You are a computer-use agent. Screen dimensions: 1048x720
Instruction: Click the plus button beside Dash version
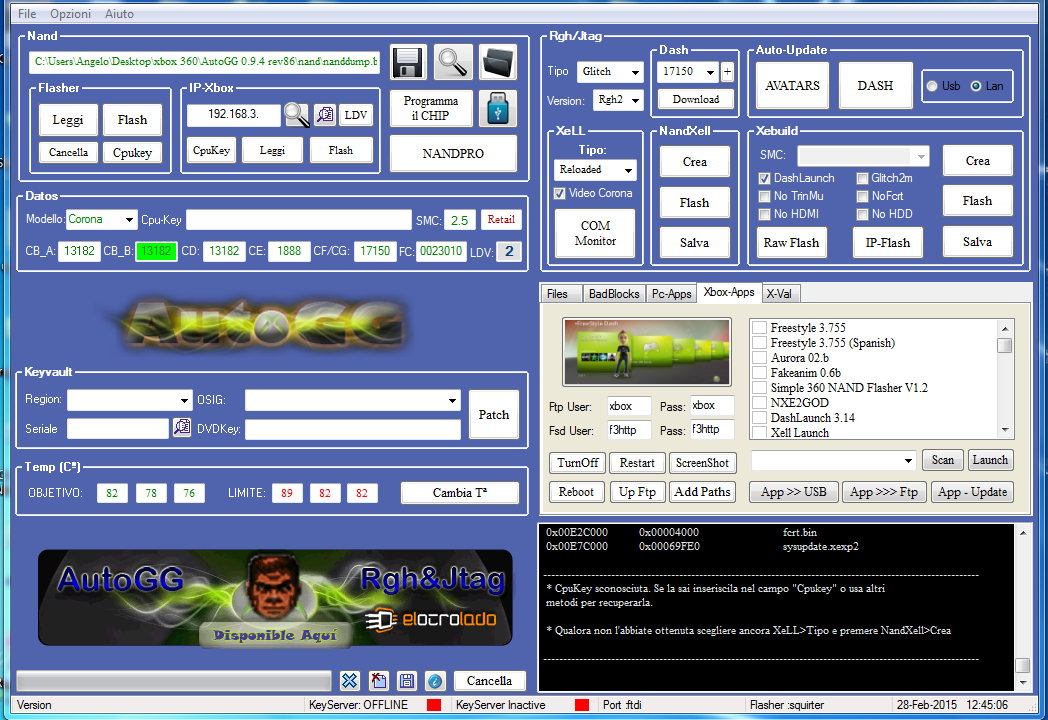pyautogui.click(x=727, y=72)
